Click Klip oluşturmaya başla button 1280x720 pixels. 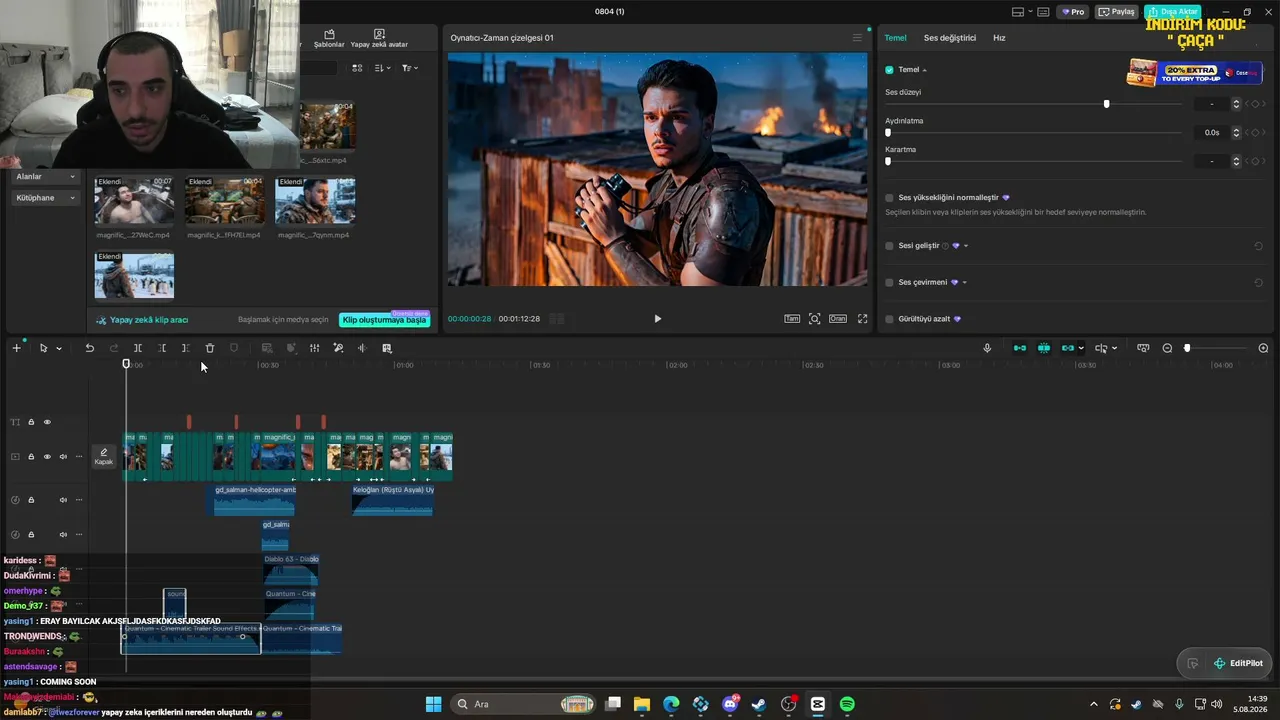[x=385, y=320]
